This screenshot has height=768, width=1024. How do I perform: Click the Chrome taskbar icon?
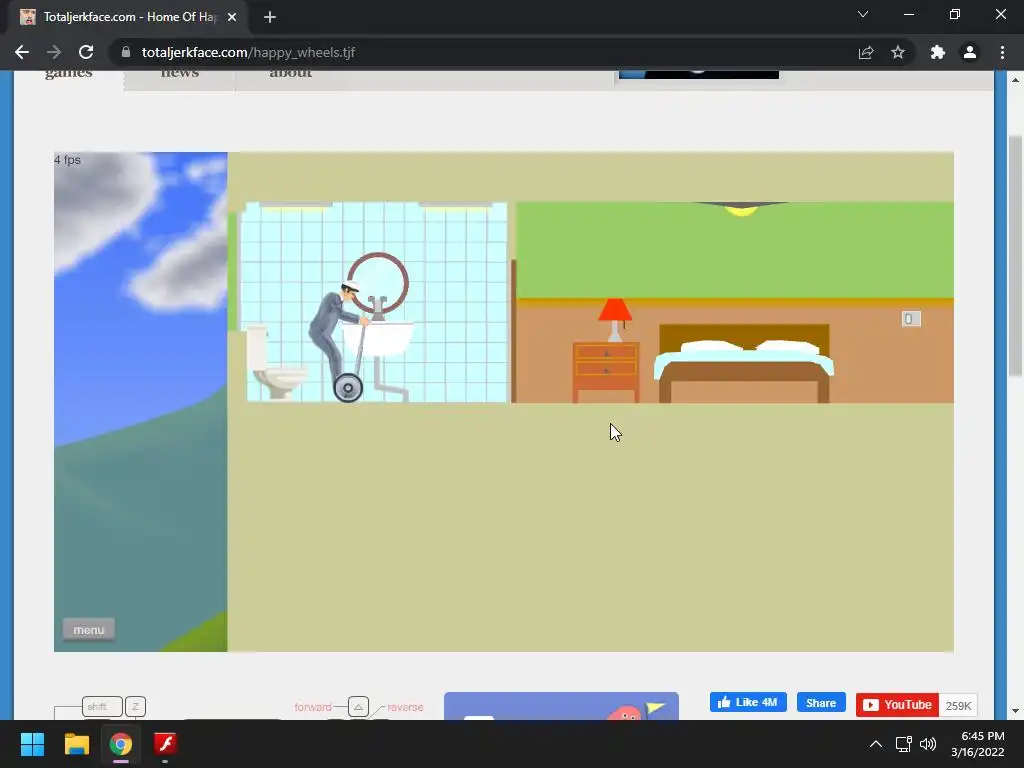(121, 744)
